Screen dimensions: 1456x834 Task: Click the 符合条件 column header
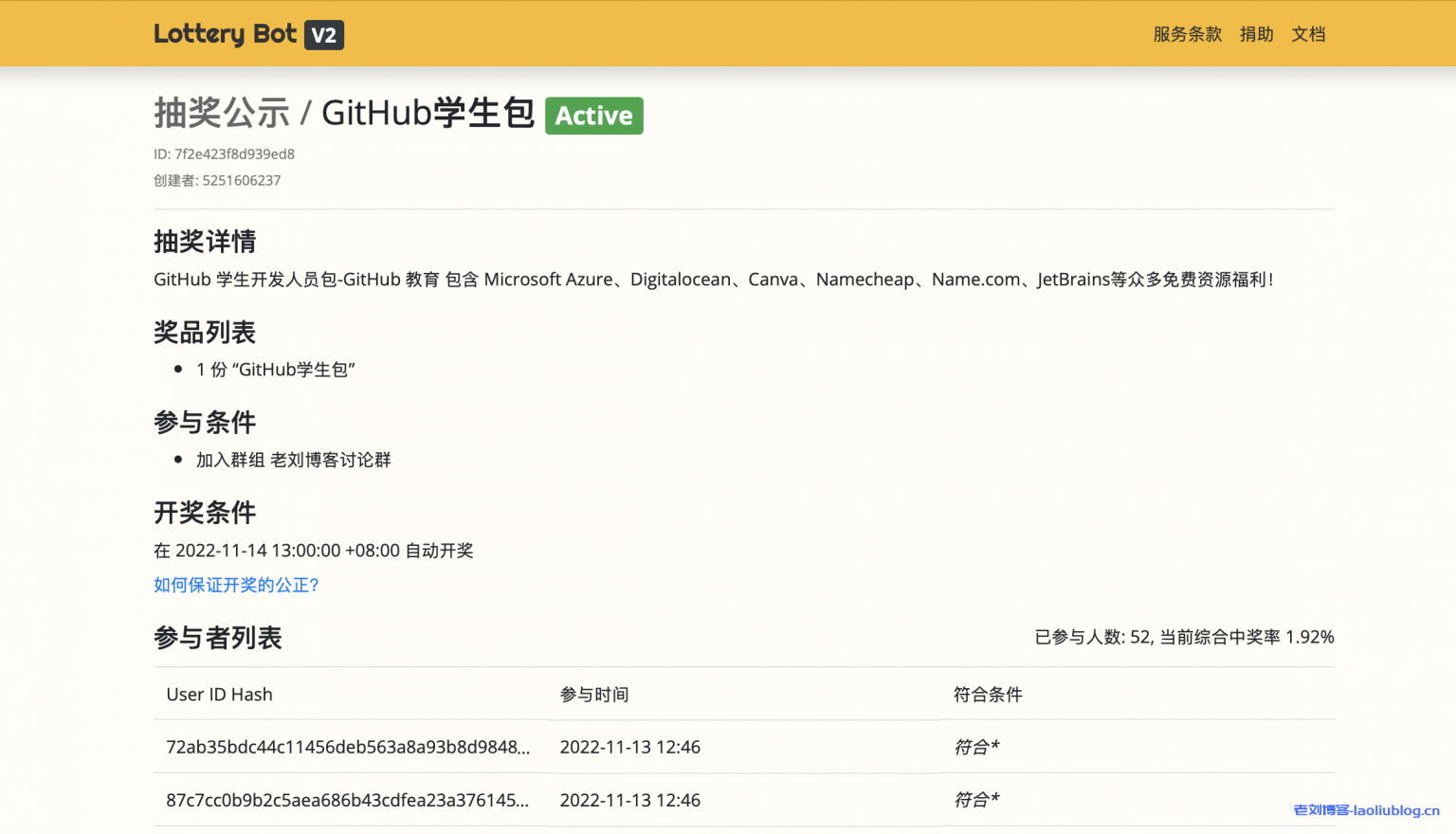click(988, 694)
